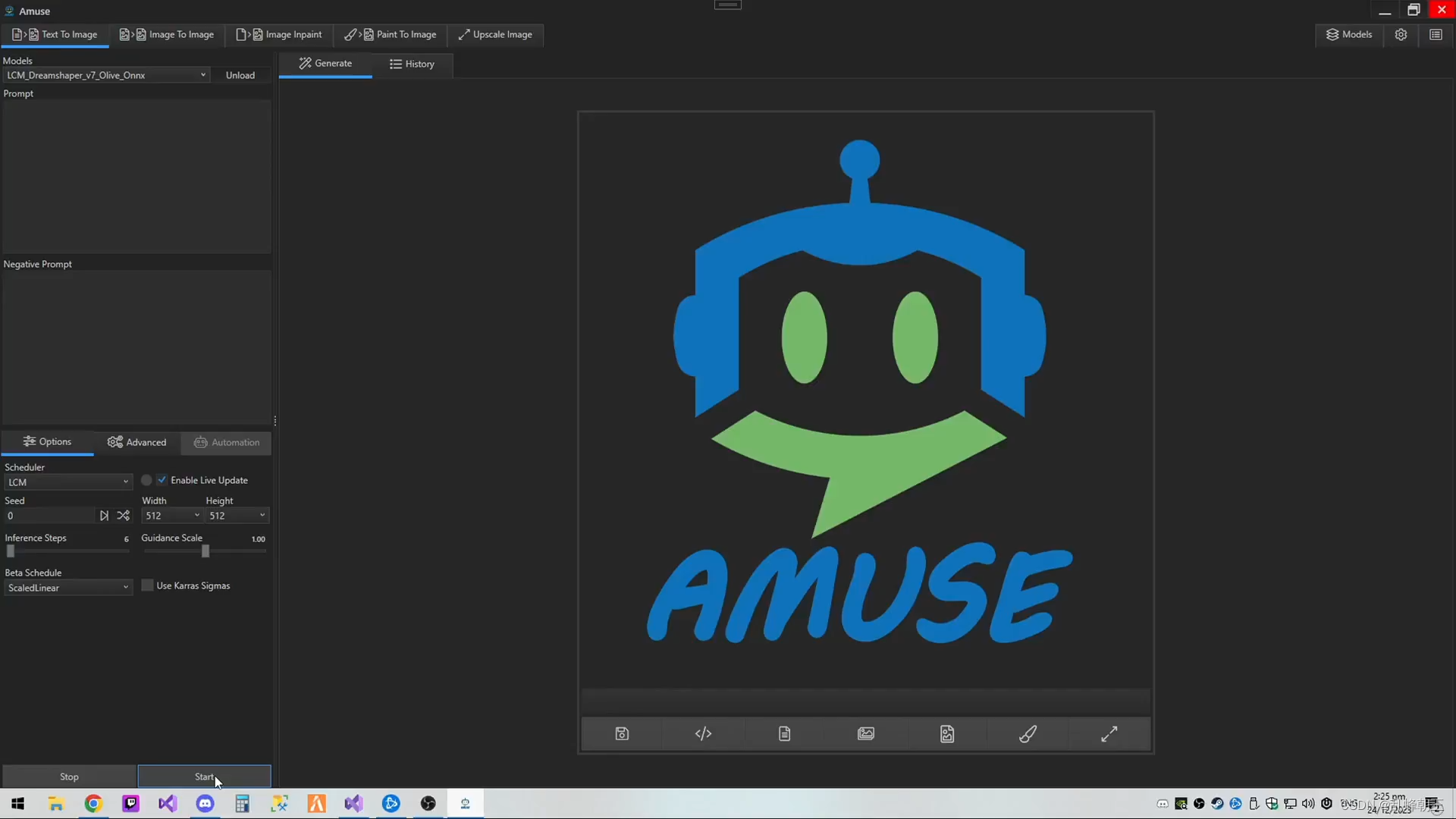Click the expand arrows icon below preview
The height and width of the screenshot is (819, 1456).
coord(1109,733)
